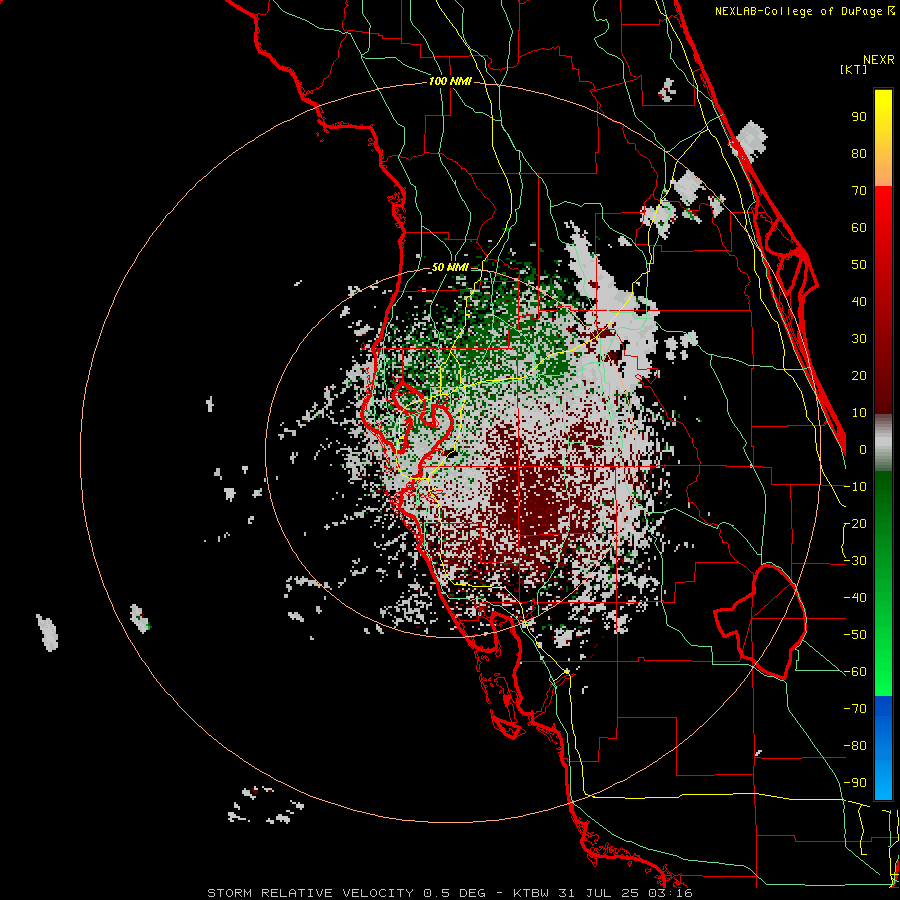
Task: Click the -60 knot scale label
Action: [x=855, y=672]
